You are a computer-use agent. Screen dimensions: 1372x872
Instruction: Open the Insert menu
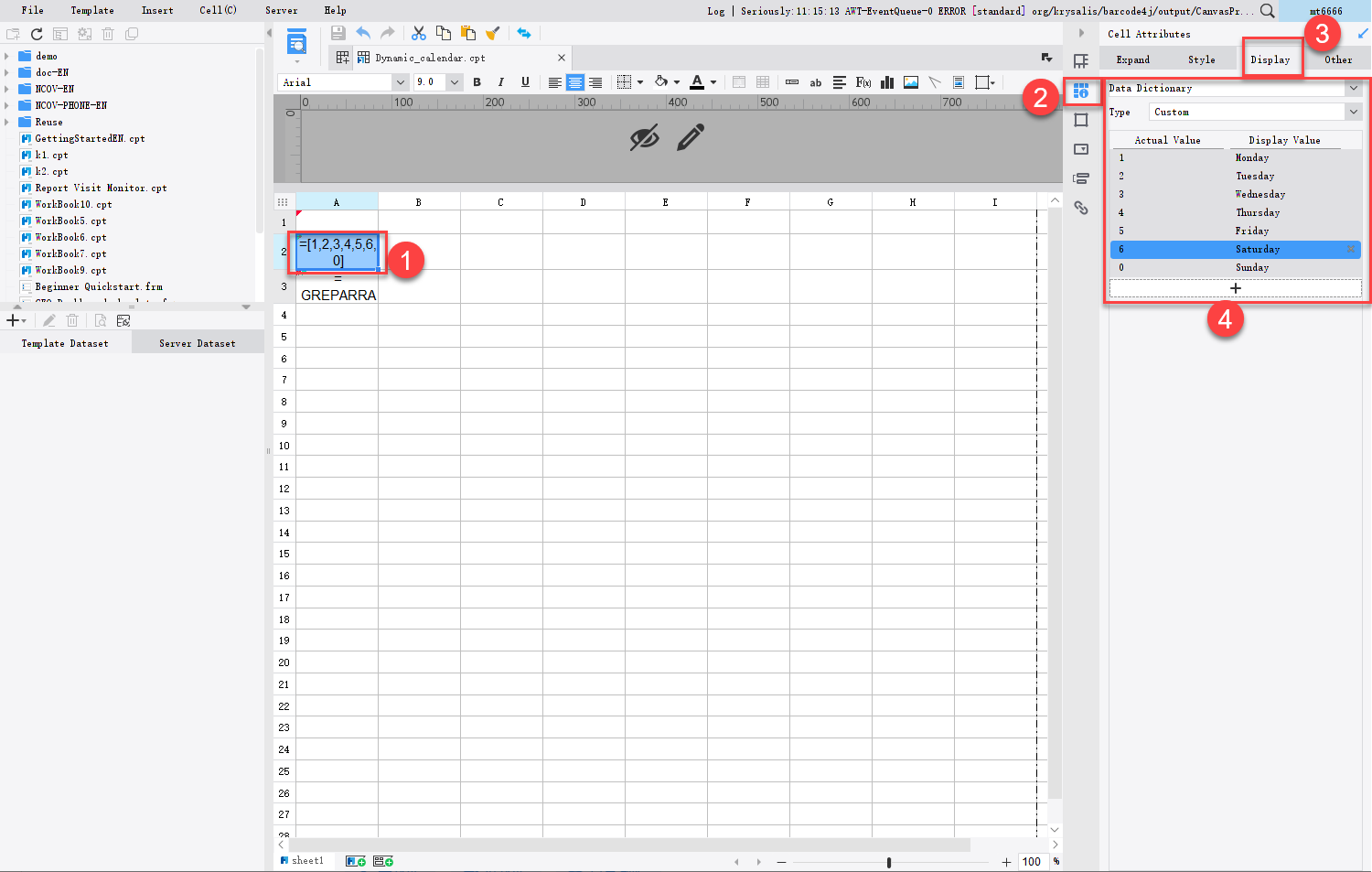pos(157,11)
